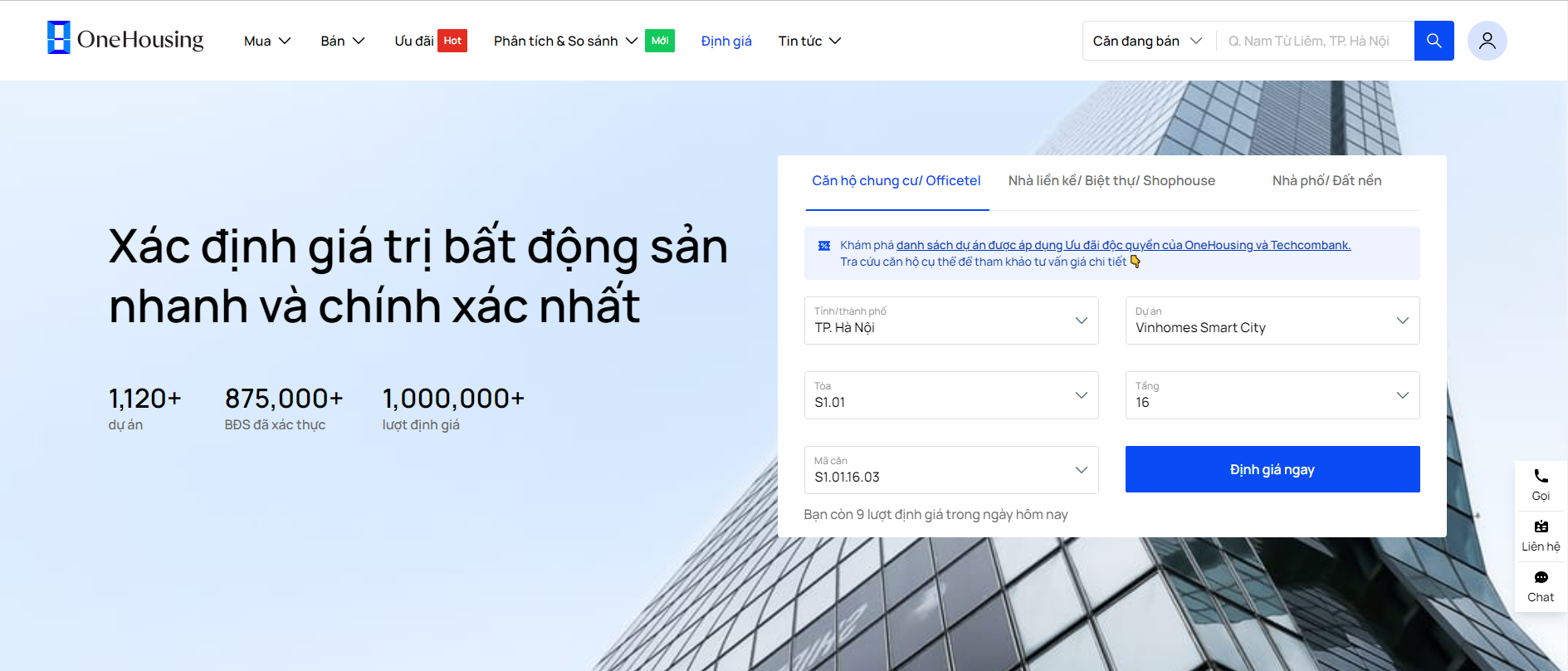The height and width of the screenshot is (671, 1568).
Task: Click the Tra cứu căn hộ cụ thể text
Action: [983, 262]
